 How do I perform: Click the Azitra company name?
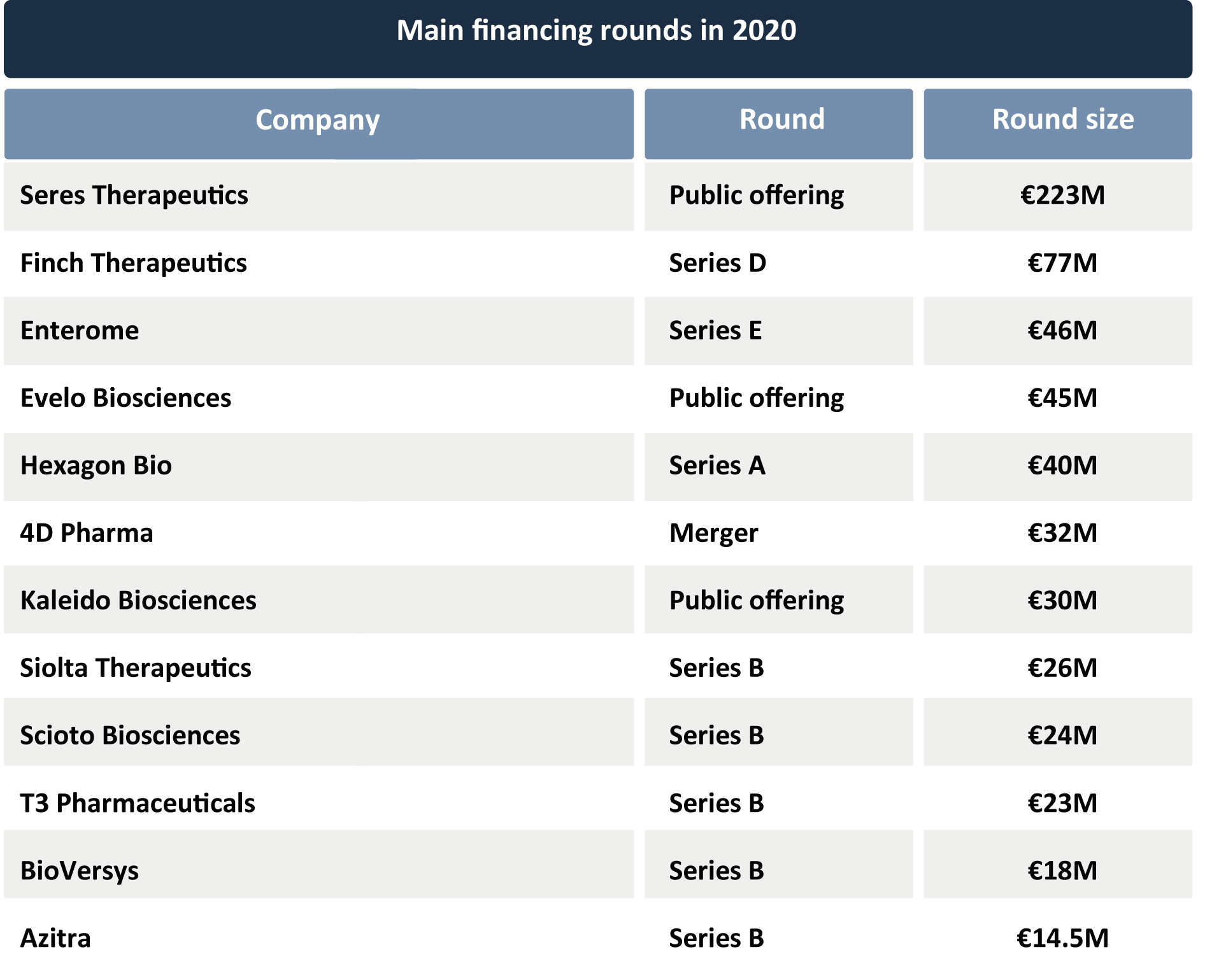coord(55,938)
